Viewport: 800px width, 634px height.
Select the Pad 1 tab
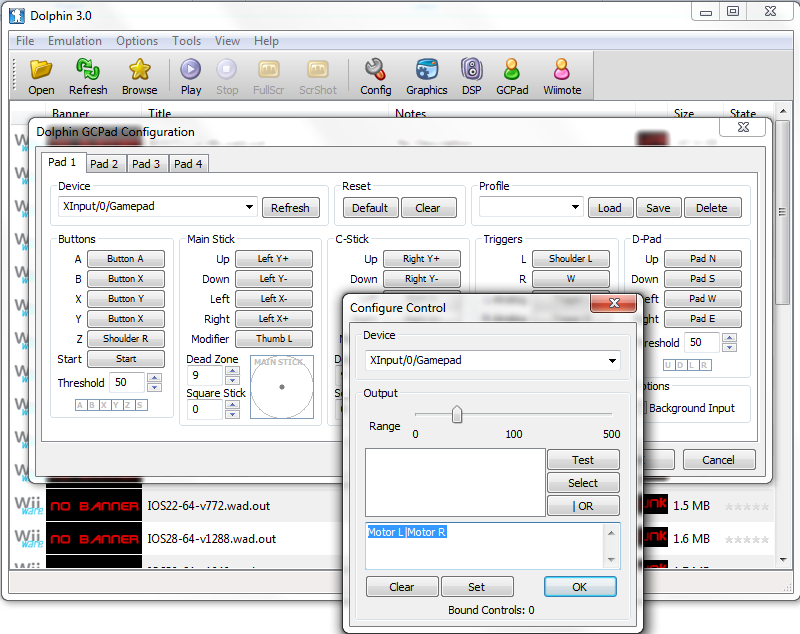[62, 162]
